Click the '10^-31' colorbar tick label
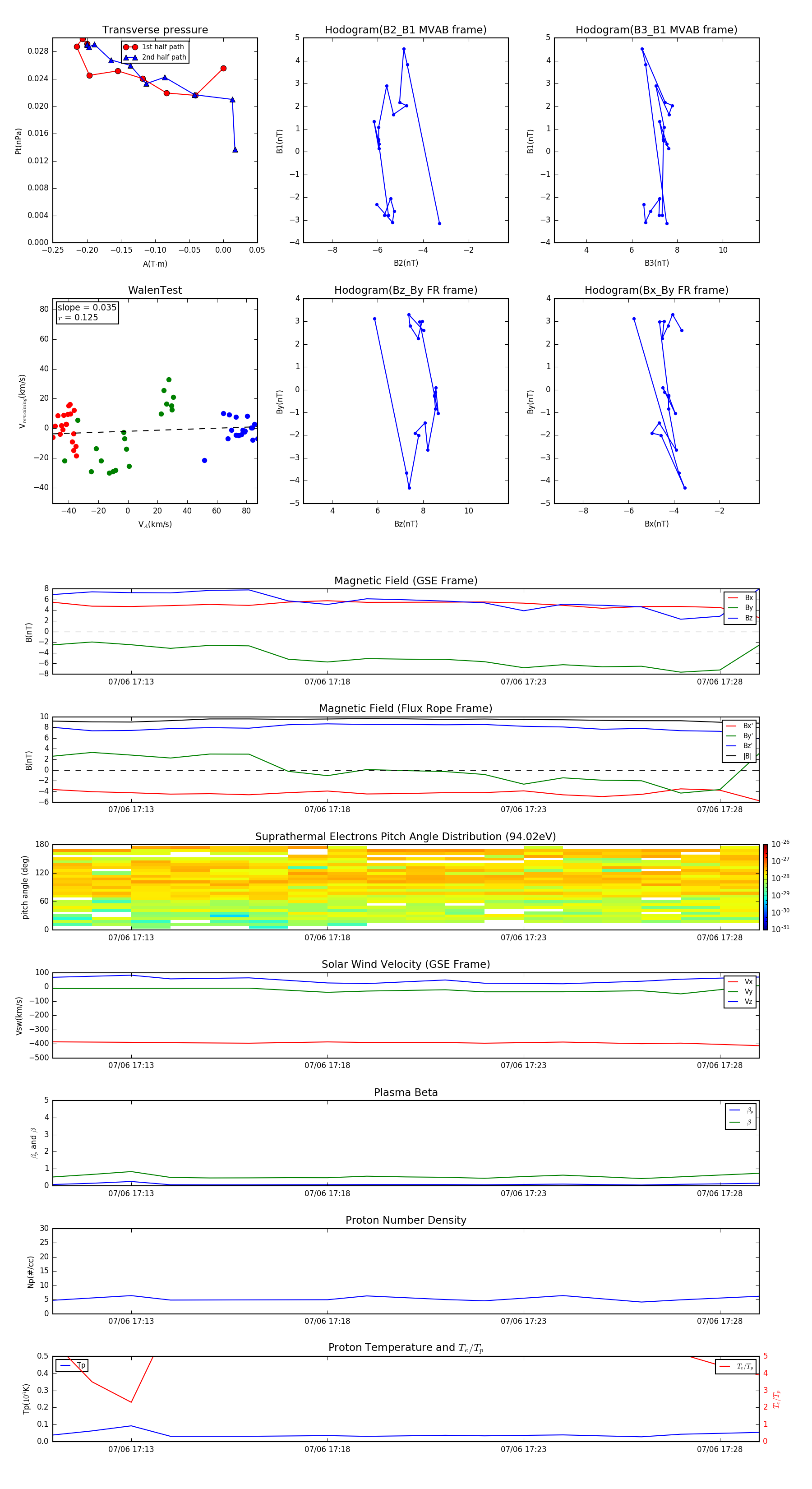Image resolution: width=812 pixels, height=1489 pixels. (780, 929)
